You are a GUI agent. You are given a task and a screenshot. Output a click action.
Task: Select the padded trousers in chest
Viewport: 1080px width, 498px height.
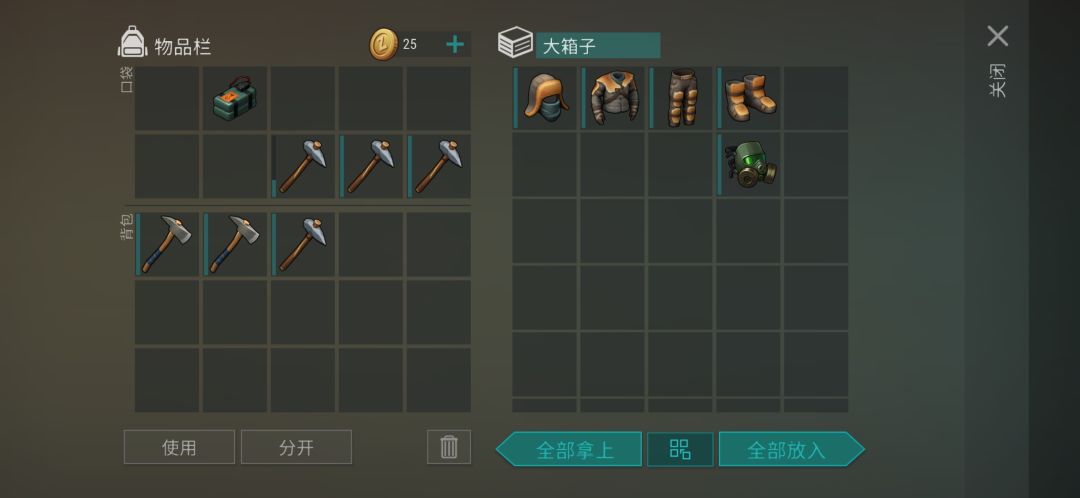[681, 98]
